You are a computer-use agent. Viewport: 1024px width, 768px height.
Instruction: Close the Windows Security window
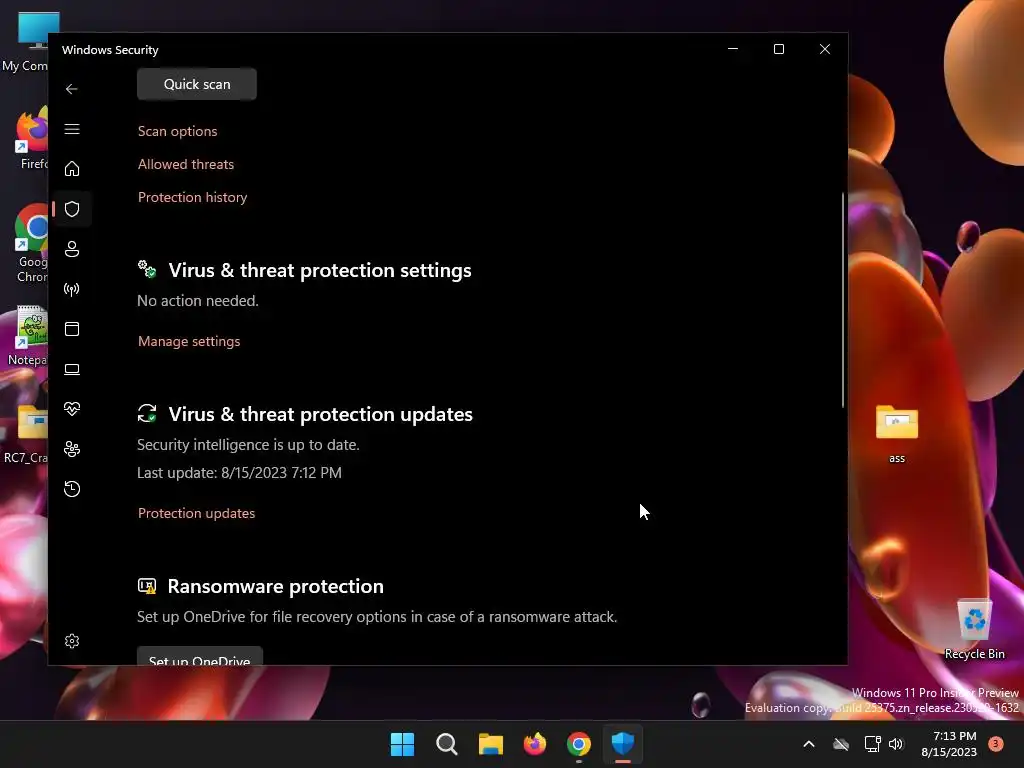(x=825, y=49)
